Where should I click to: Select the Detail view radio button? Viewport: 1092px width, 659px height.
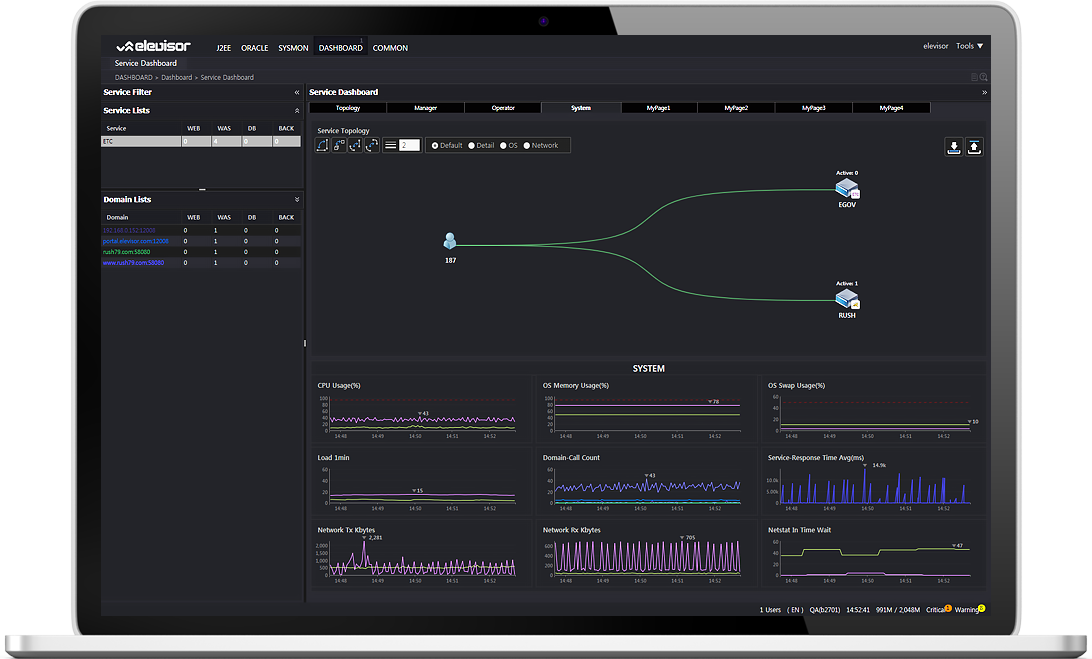471,146
